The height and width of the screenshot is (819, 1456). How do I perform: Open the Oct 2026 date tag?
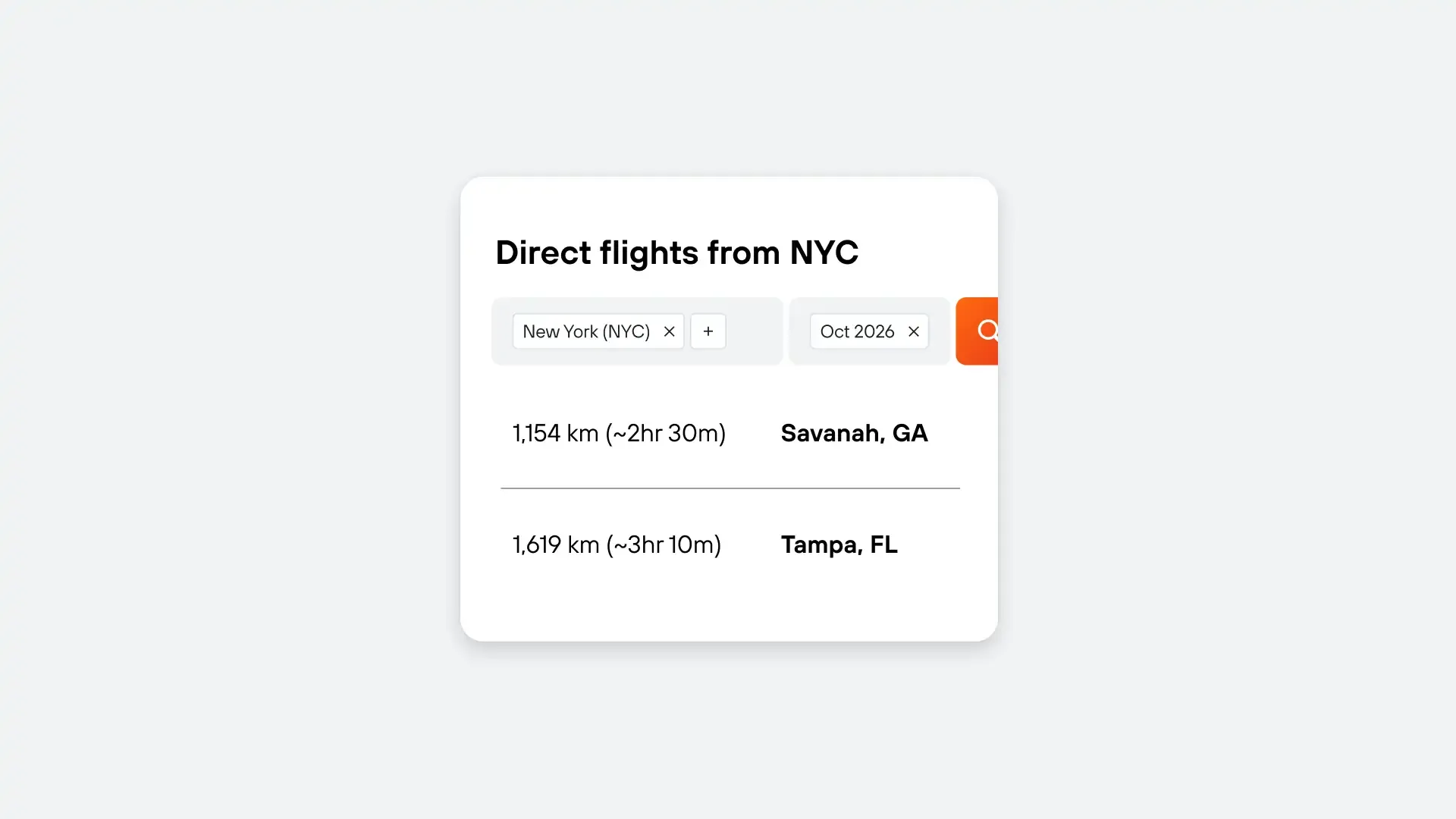point(857,331)
